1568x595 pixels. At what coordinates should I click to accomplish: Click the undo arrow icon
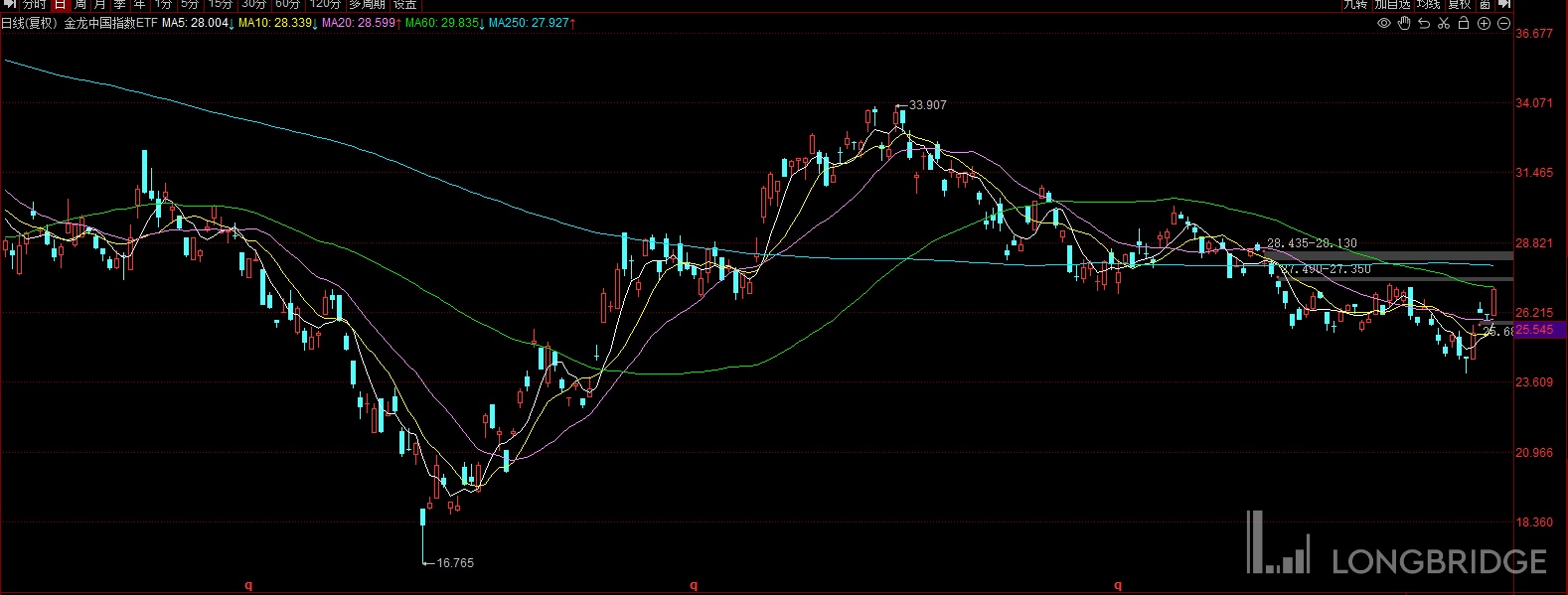coord(1424,23)
